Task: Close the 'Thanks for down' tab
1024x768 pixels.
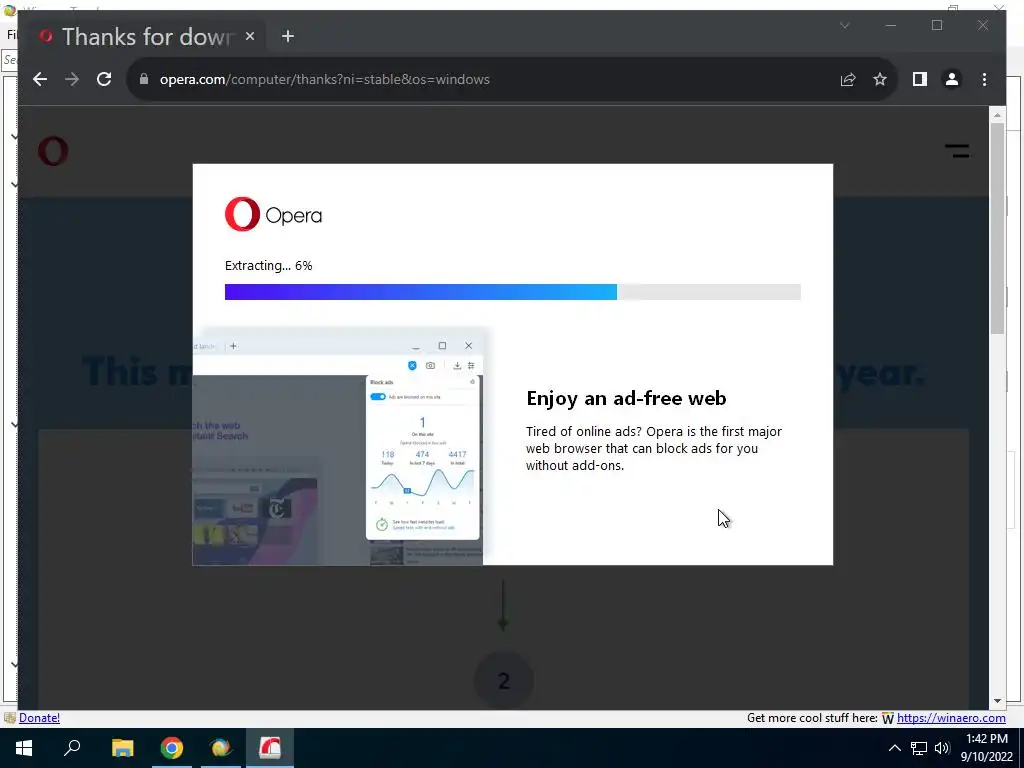Action: coord(249,37)
